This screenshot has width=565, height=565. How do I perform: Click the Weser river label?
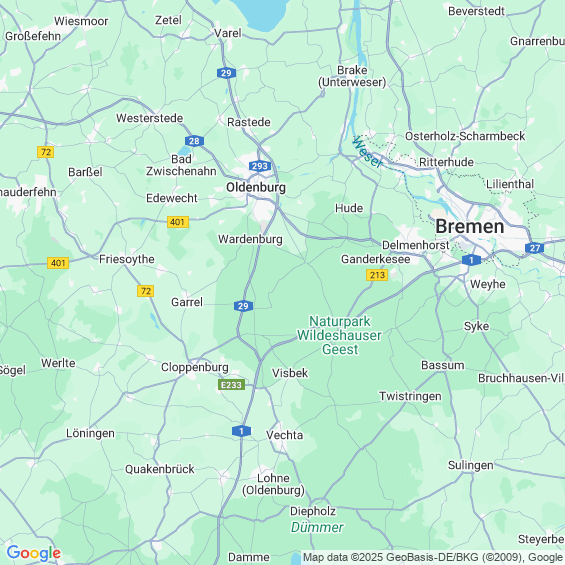point(367,152)
